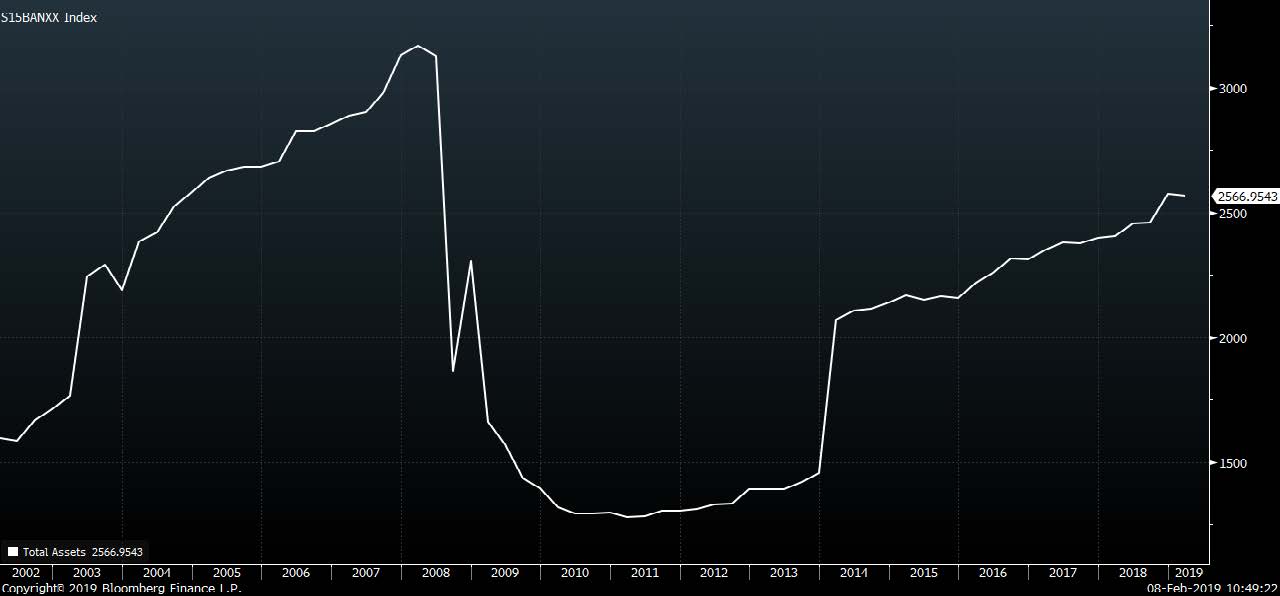Click the line's highest peak in early 2008
This screenshot has width=1280, height=596.
coord(418,46)
